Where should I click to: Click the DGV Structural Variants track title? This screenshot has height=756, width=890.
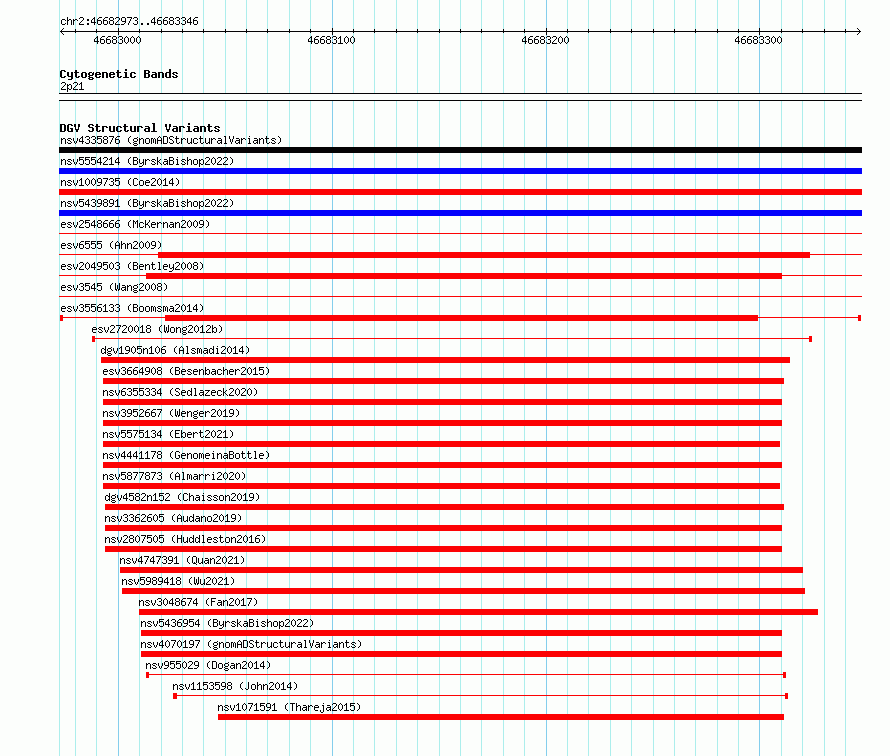point(140,128)
